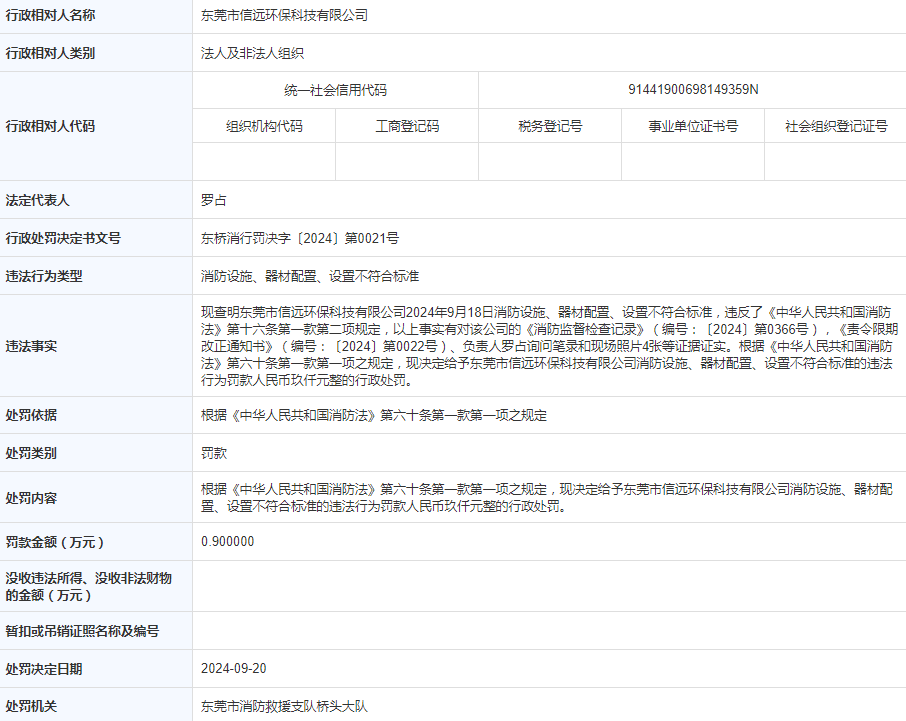
Task: Click the '处罚决定日期' label
Action: click(x=44, y=669)
